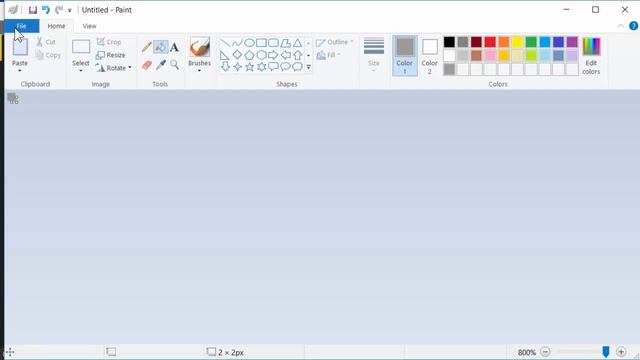Choose the Triangle shape
Screen dimensions: 640x360
coord(298,43)
